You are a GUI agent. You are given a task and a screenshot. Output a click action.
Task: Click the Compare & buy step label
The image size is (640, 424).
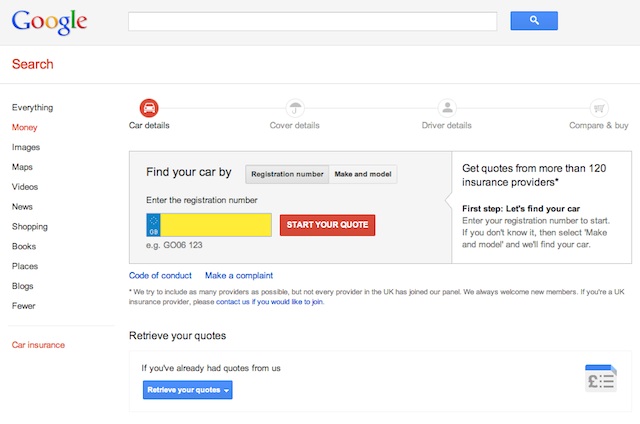(599, 125)
